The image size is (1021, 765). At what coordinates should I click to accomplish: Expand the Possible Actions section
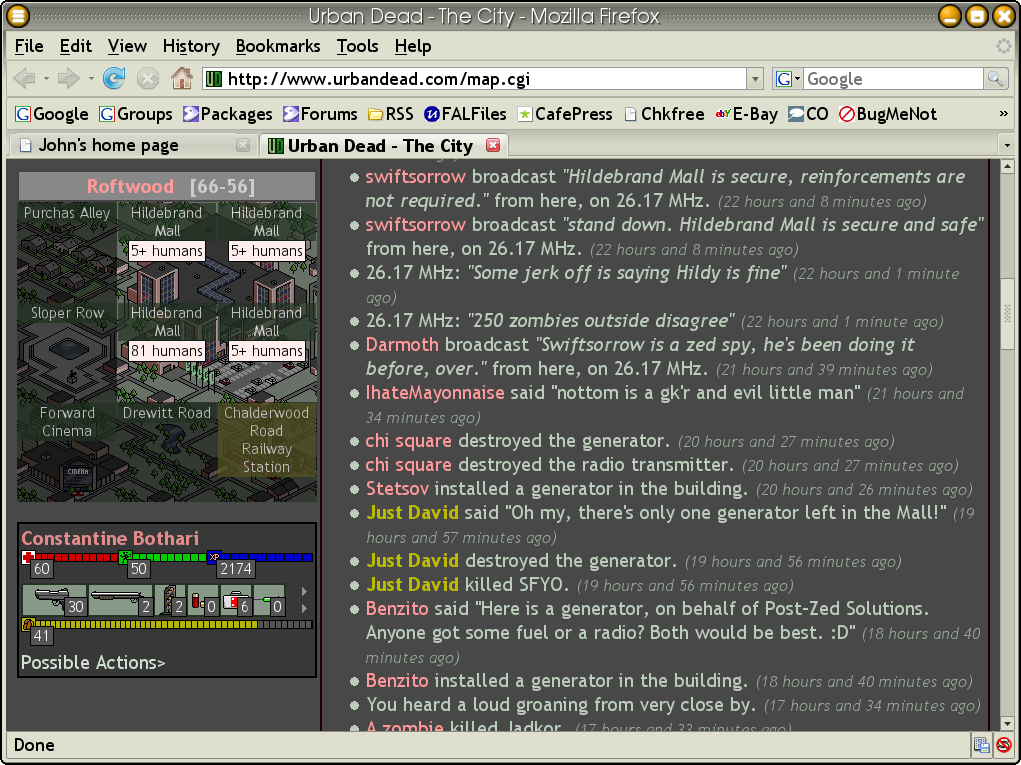[93, 662]
